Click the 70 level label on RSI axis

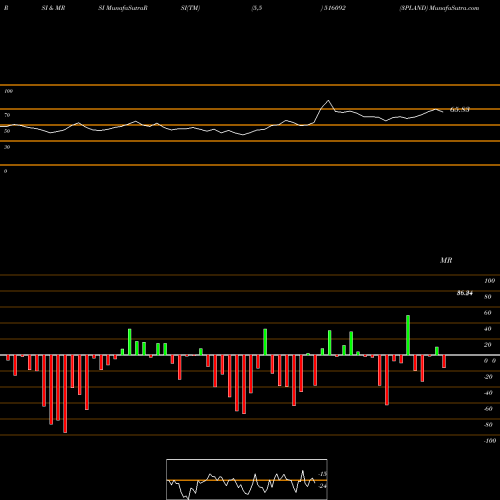[x=7, y=115]
